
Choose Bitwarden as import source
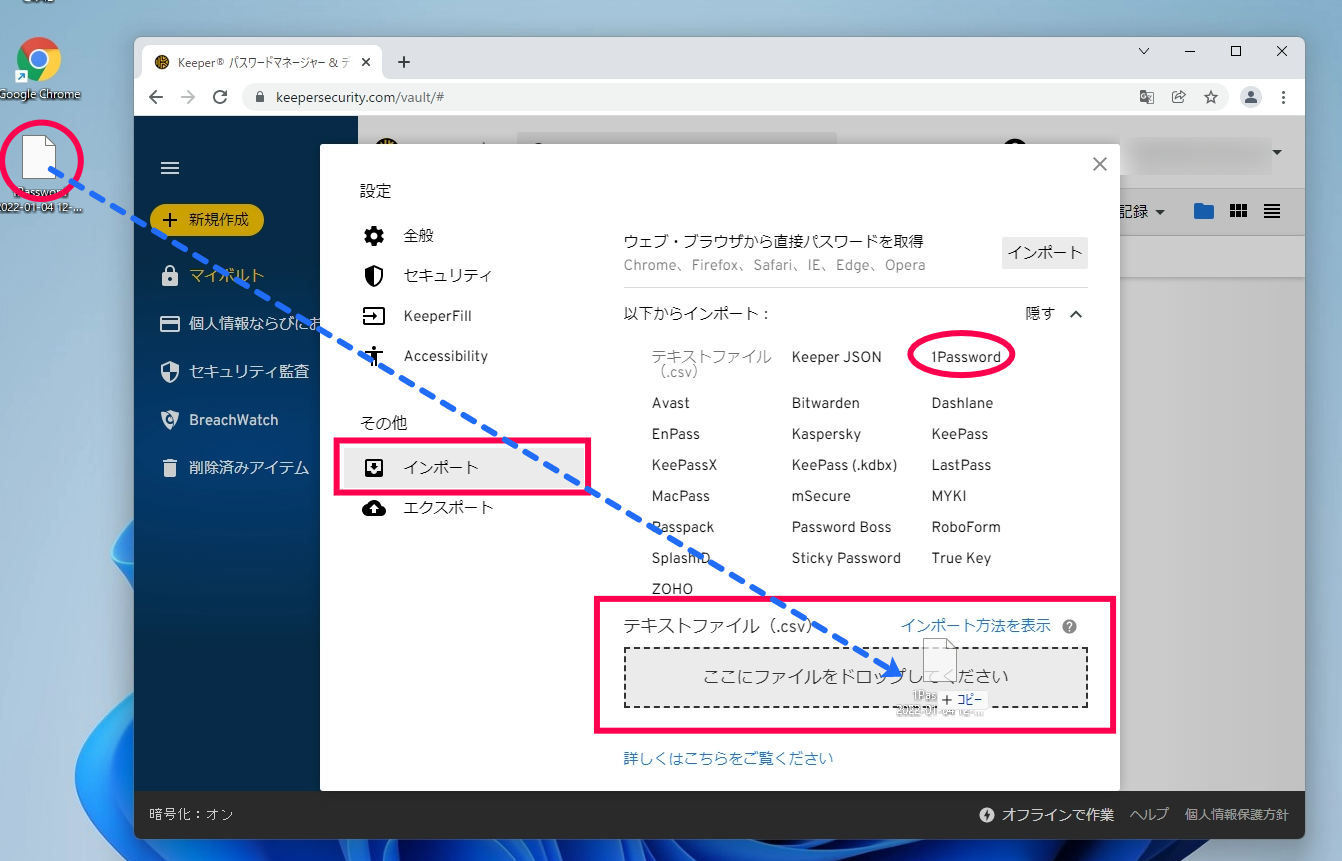[826, 403]
